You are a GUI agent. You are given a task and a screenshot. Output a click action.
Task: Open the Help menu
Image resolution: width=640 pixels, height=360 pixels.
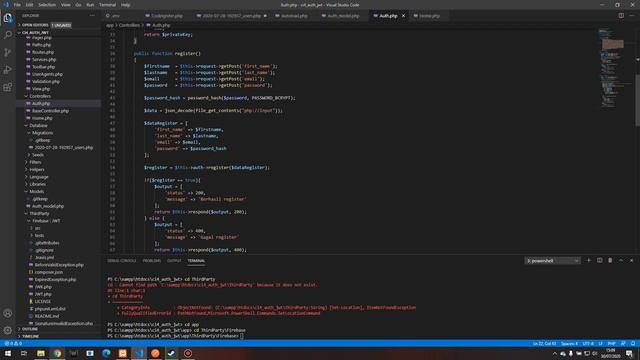click(126, 5)
